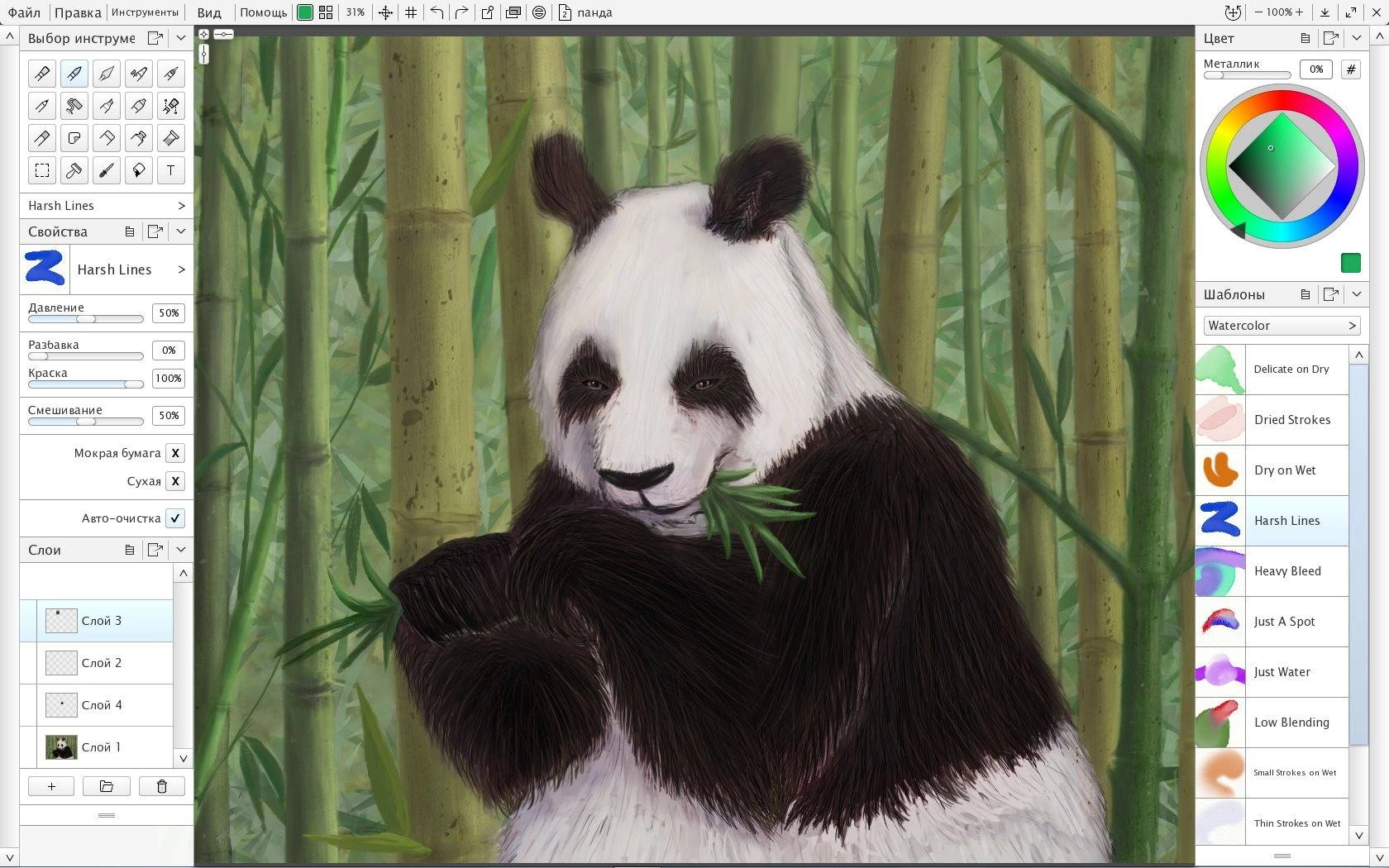Click the Undo arrow in the toolbar
Viewport: 1389px width, 868px height.
[437, 12]
